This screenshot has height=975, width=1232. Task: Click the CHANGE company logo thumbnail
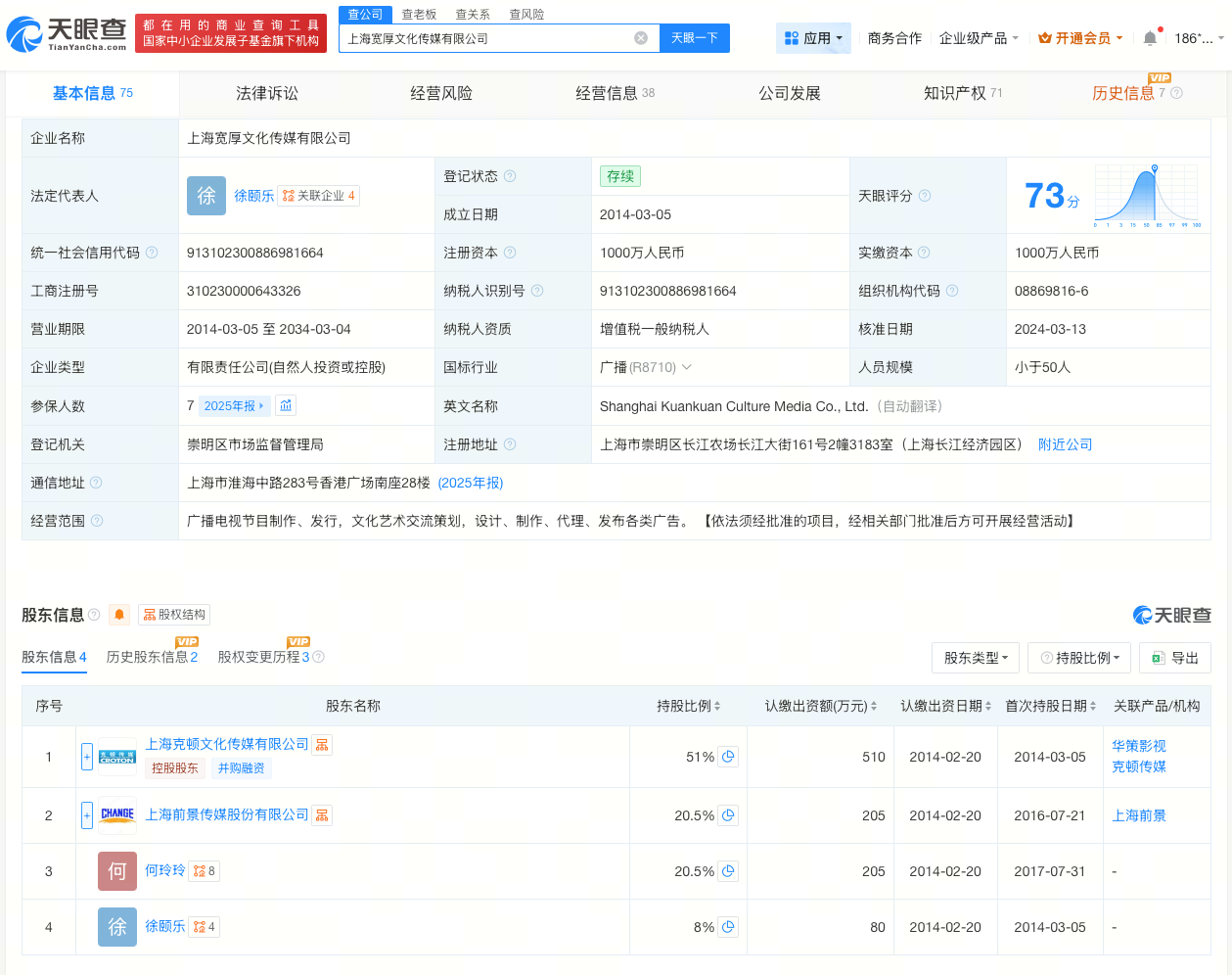click(x=117, y=814)
